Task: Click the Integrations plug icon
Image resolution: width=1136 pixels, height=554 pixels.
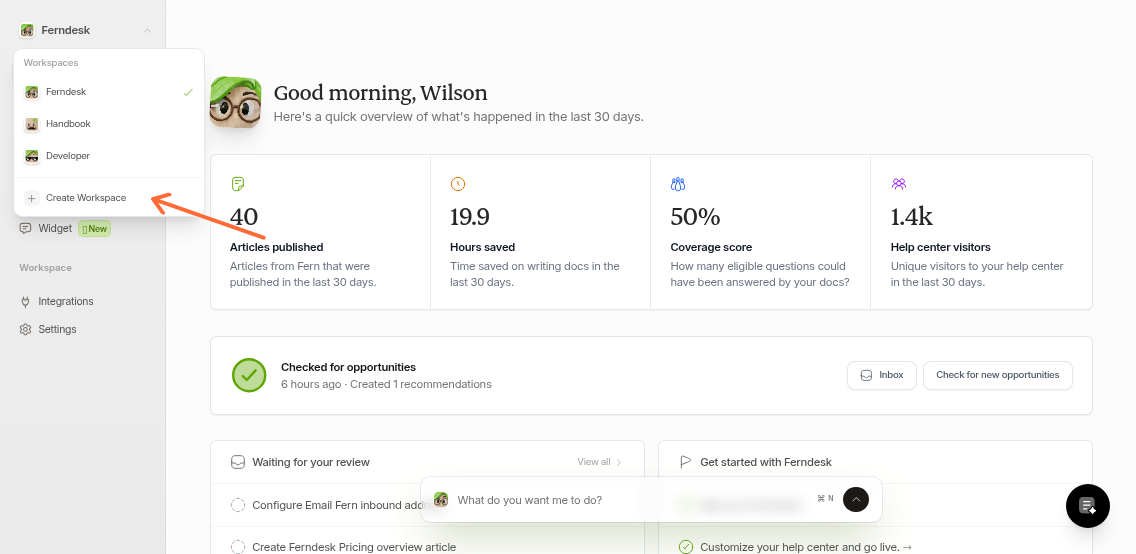Action: [26, 301]
